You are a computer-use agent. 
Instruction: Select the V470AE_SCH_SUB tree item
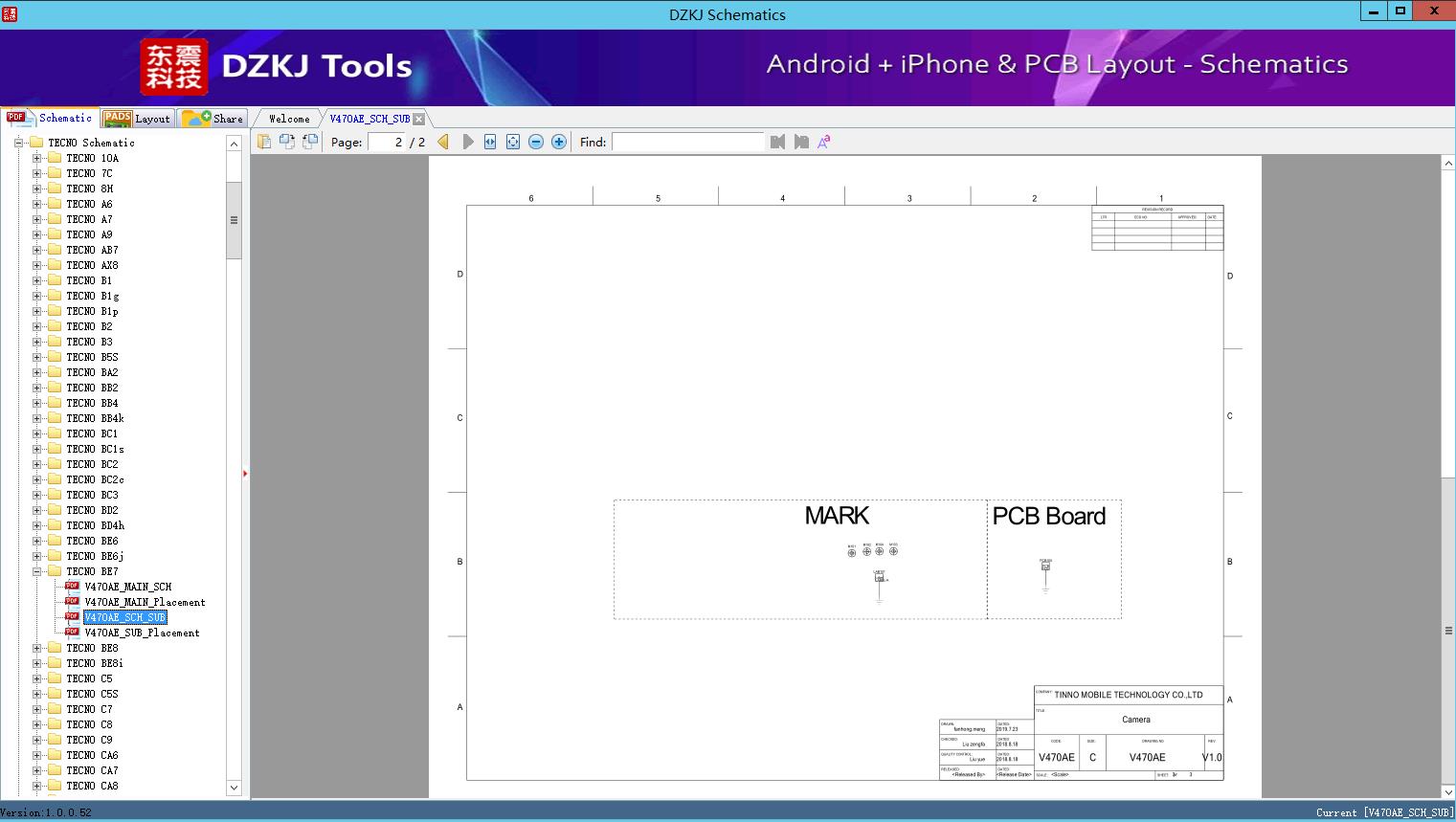125,617
